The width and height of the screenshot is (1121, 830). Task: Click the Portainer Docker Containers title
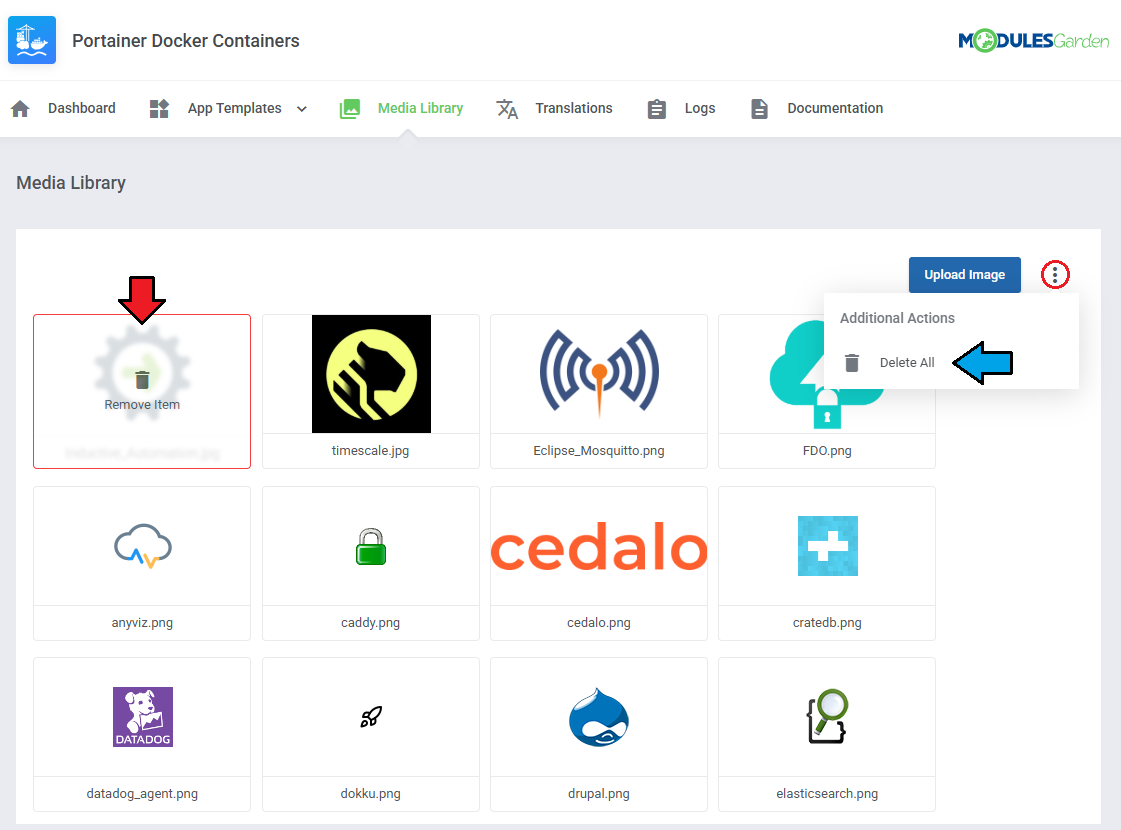[186, 41]
